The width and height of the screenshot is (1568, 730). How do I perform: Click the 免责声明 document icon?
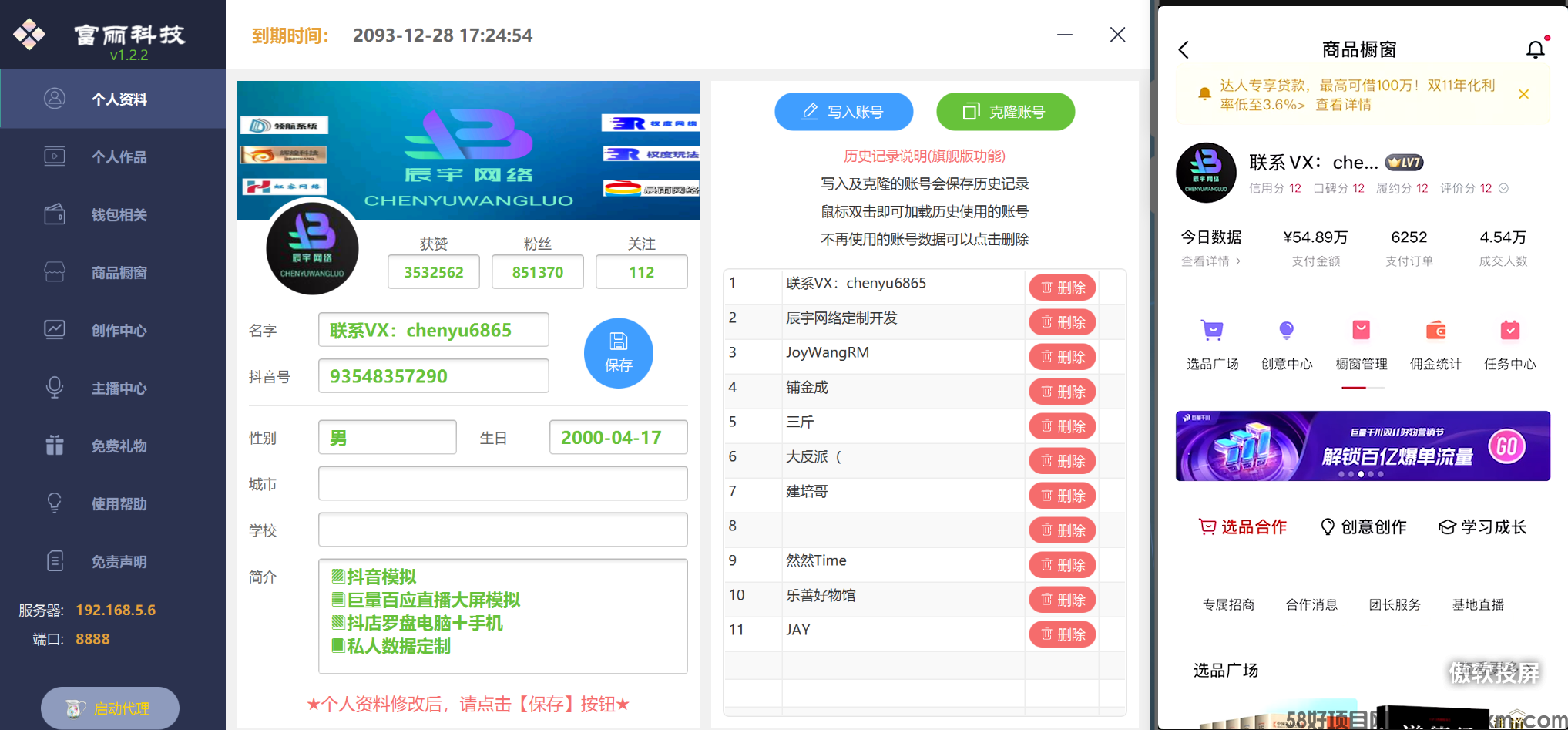[55, 560]
